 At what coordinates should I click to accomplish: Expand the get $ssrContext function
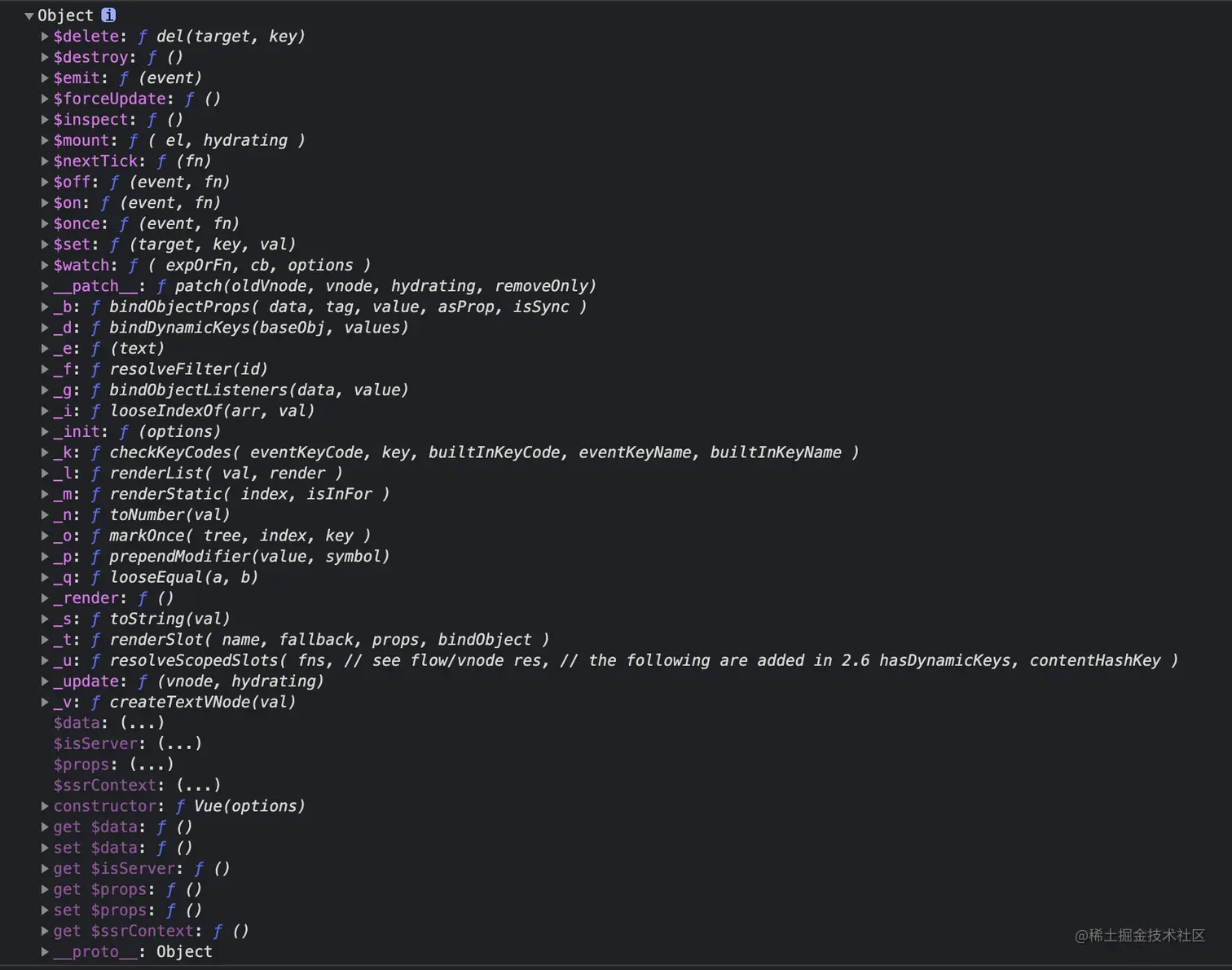coord(45,930)
